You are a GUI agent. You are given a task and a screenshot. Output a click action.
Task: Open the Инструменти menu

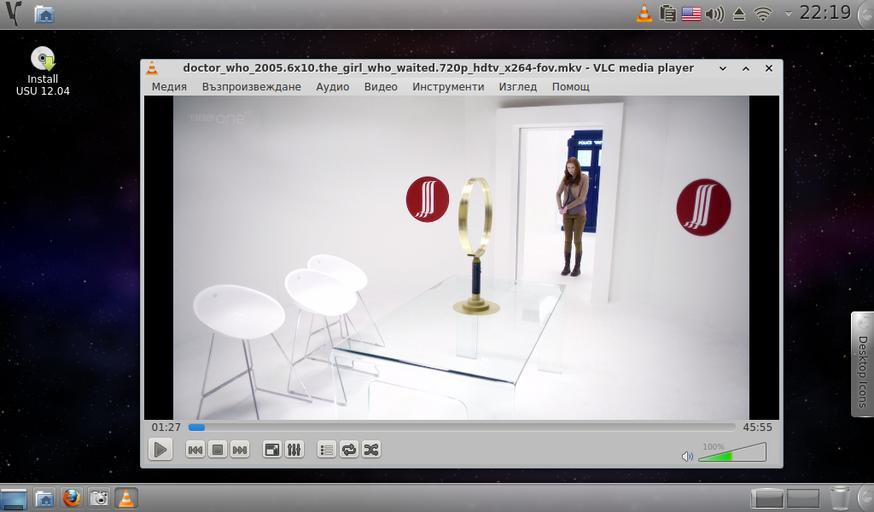click(x=448, y=87)
